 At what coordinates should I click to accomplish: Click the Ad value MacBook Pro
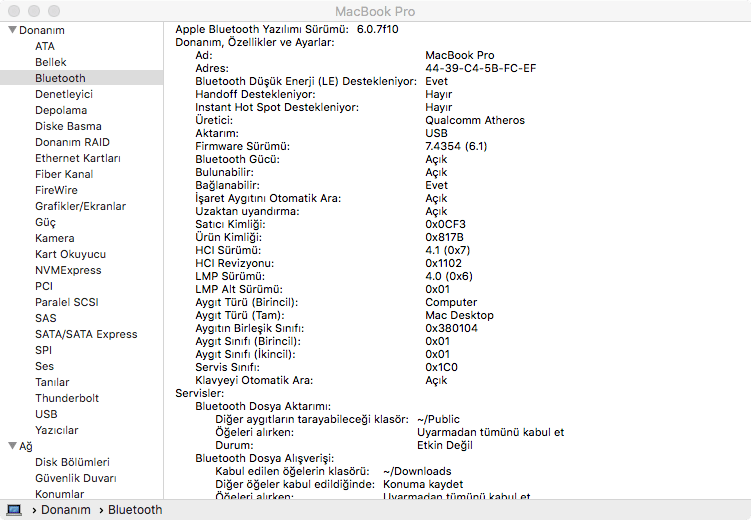tap(460, 56)
